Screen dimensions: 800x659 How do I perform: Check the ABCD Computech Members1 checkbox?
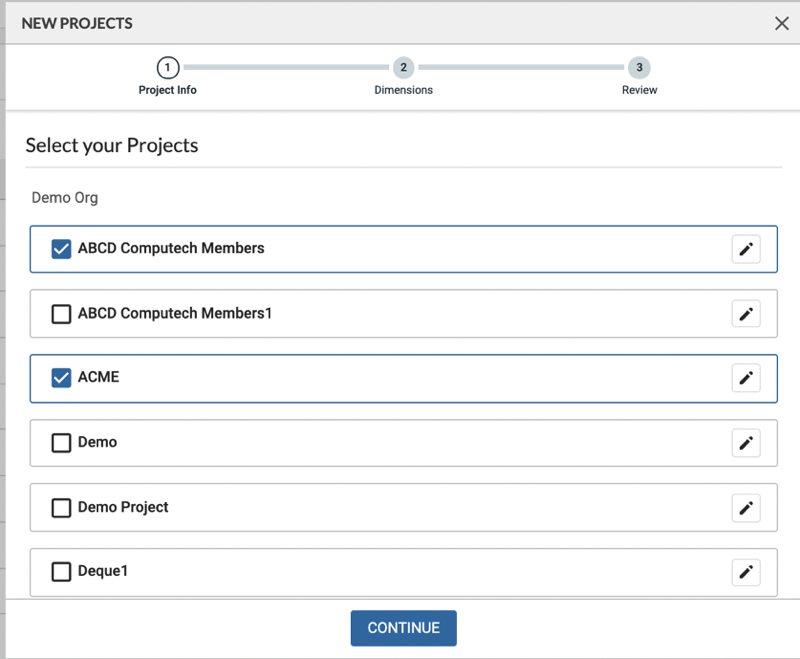[61, 314]
